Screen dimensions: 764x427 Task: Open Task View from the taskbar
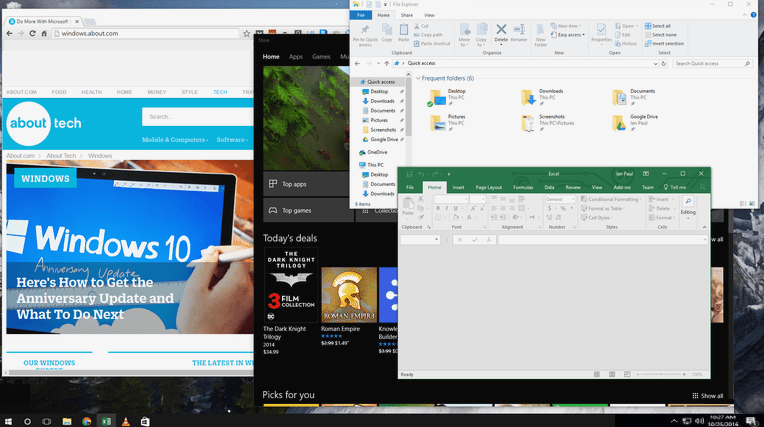[x=47, y=421]
